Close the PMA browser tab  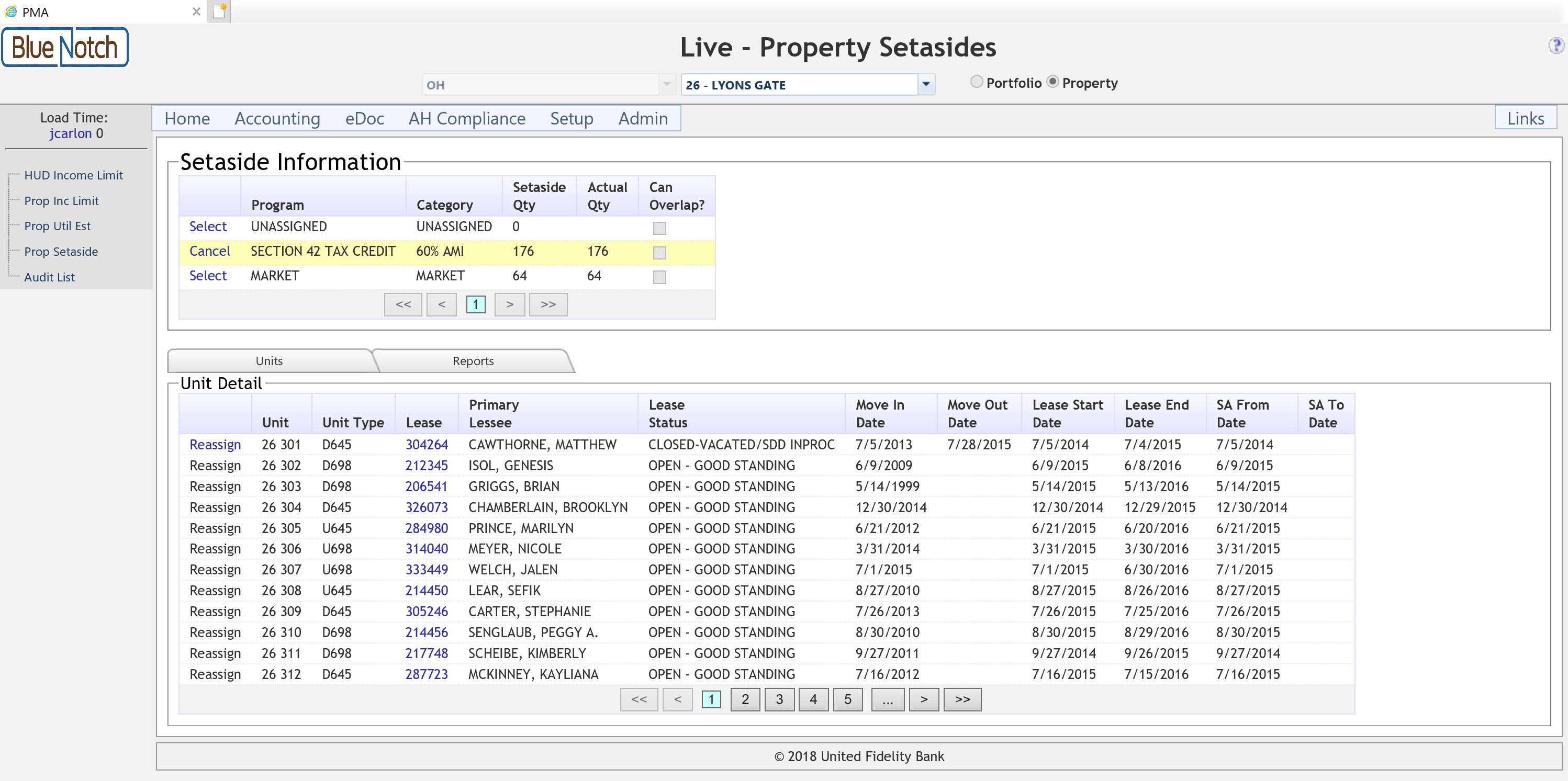pos(196,12)
